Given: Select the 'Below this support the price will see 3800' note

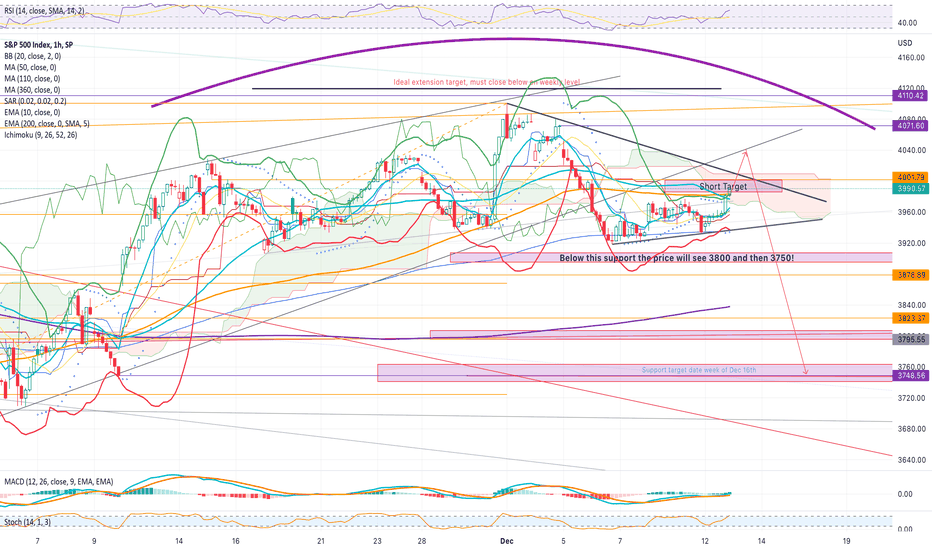Looking at the screenshot, I should pyautogui.click(x=676, y=258).
